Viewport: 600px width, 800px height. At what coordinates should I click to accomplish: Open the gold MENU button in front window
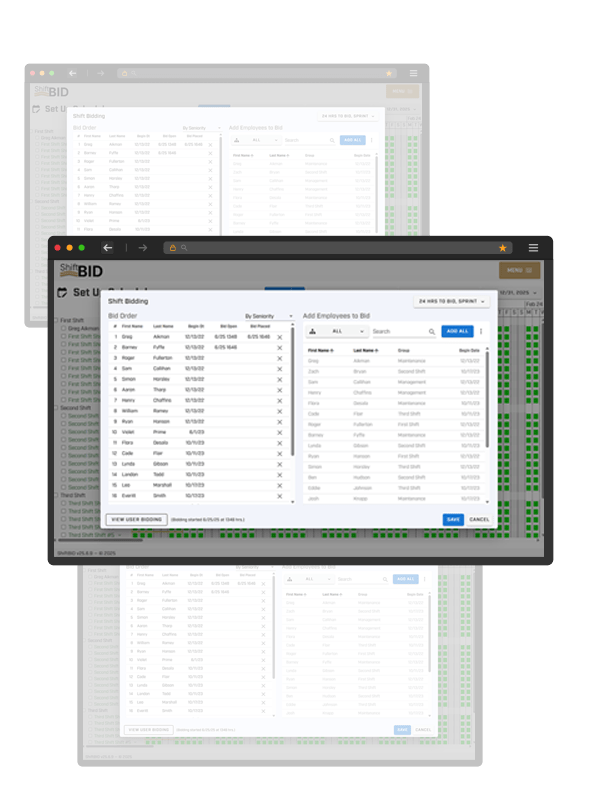pyautogui.click(x=519, y=270)
